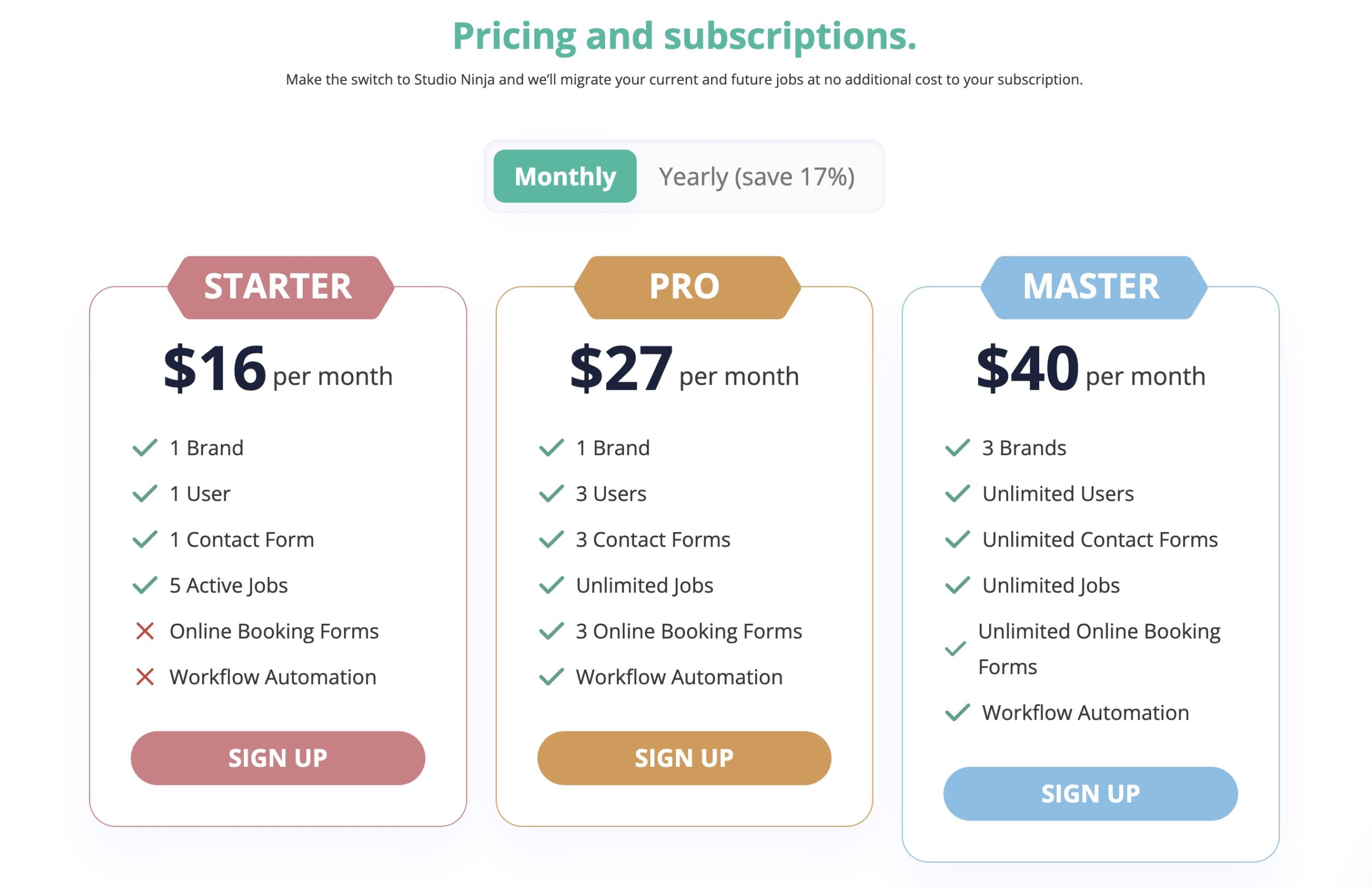Select Yearly (save 17%) billing option
The width and height of the screenshot is (1372, 888).
pyautogui.click(x=756, y=176)
